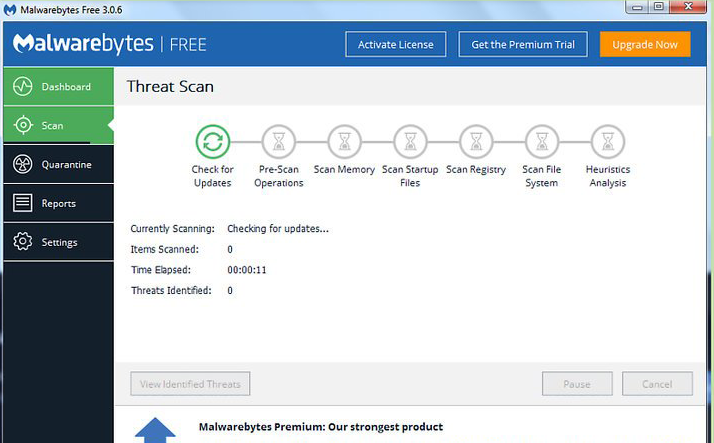Go to the Reports section
This screenshot has width=714, height=443.
58,203
